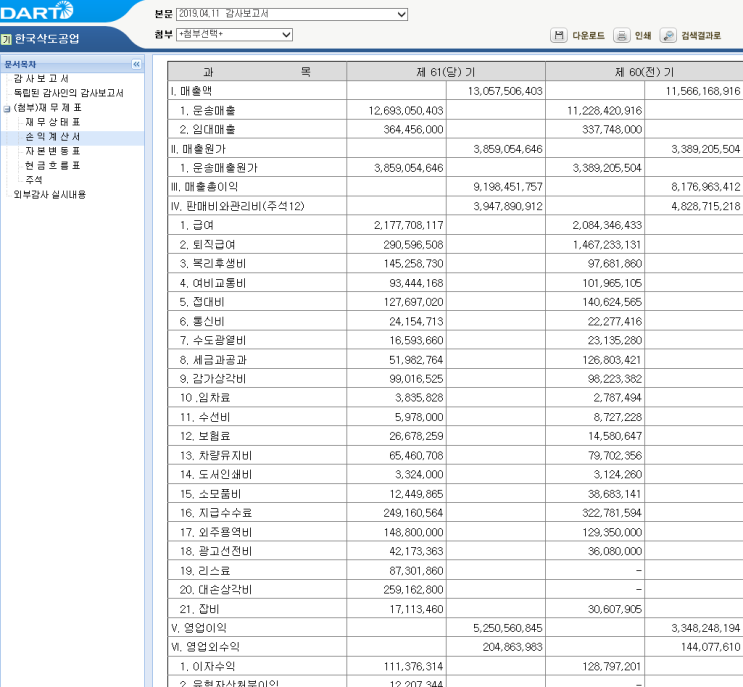The height and width of the screenshot is (687, 743).
Task: Open 현금흐름표 in the tree
Action: [x=53, y=165]
